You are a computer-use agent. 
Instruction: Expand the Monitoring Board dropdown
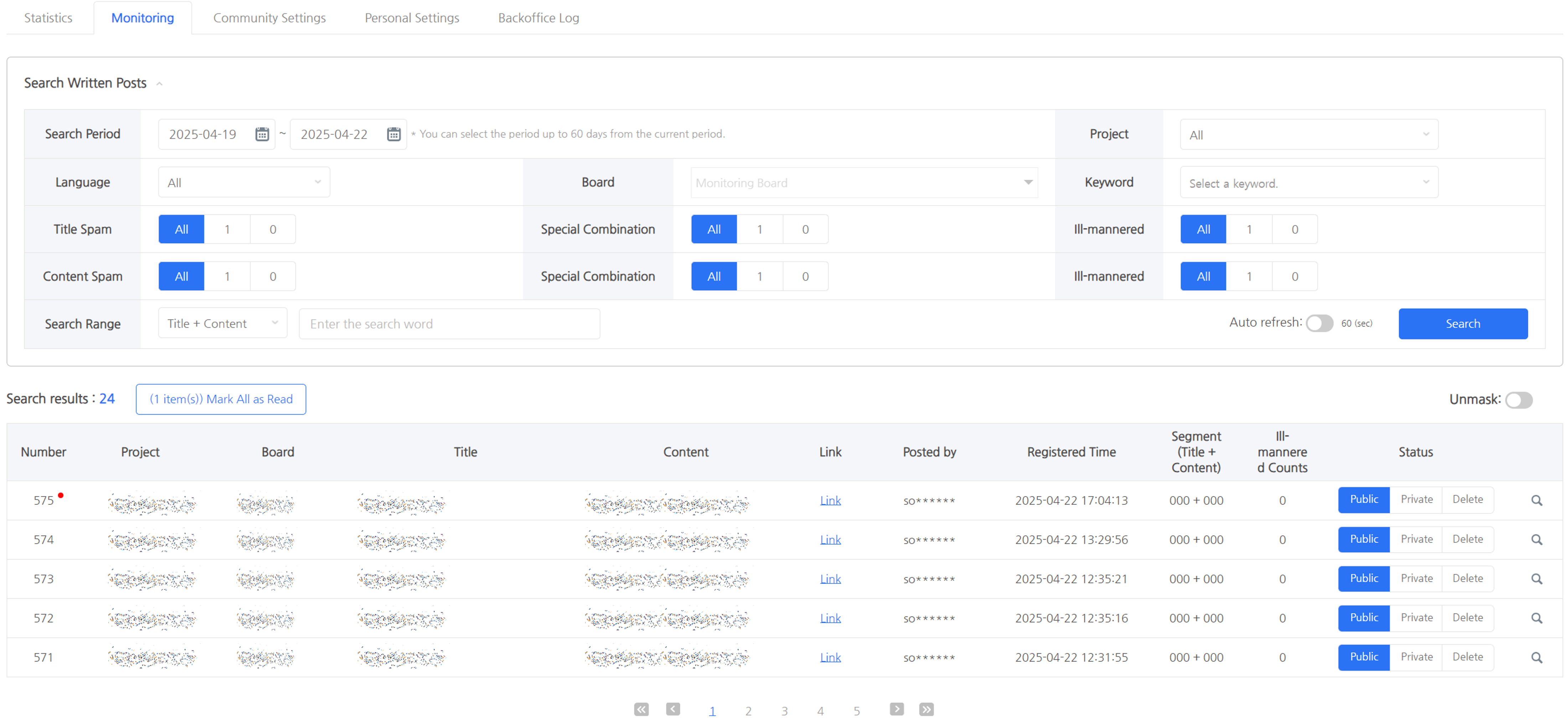[864, 182]
